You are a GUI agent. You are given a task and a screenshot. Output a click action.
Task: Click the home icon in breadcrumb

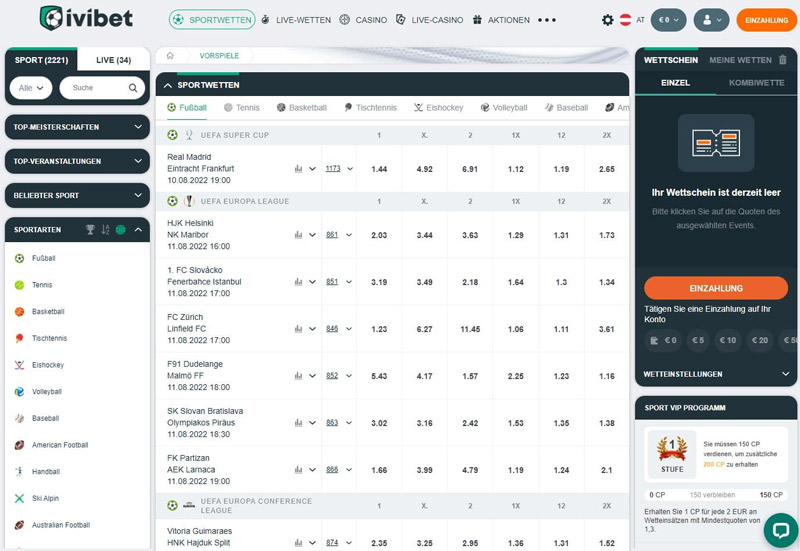170,56
